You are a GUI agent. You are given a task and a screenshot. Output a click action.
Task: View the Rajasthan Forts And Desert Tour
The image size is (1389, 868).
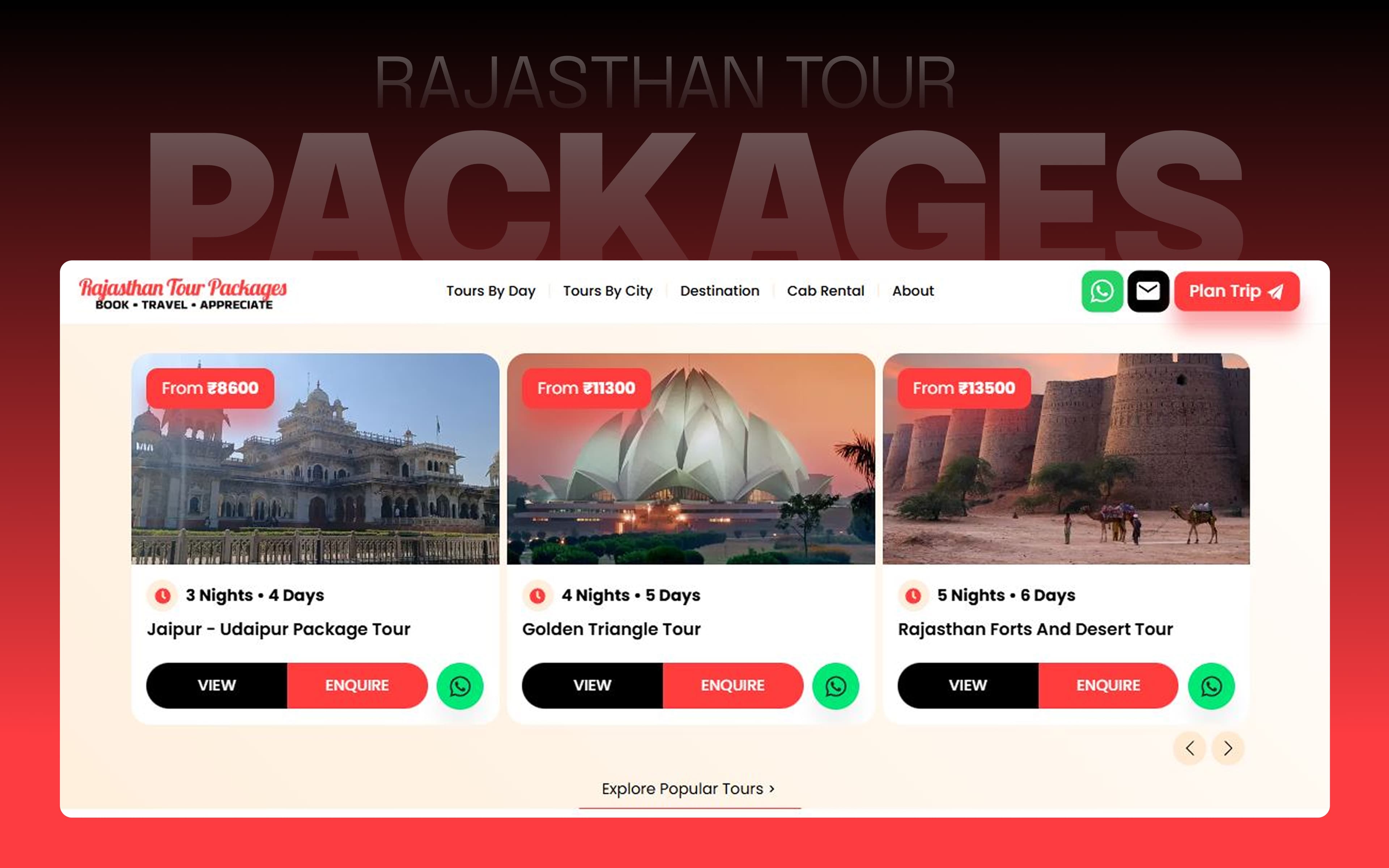coord(968,685)
